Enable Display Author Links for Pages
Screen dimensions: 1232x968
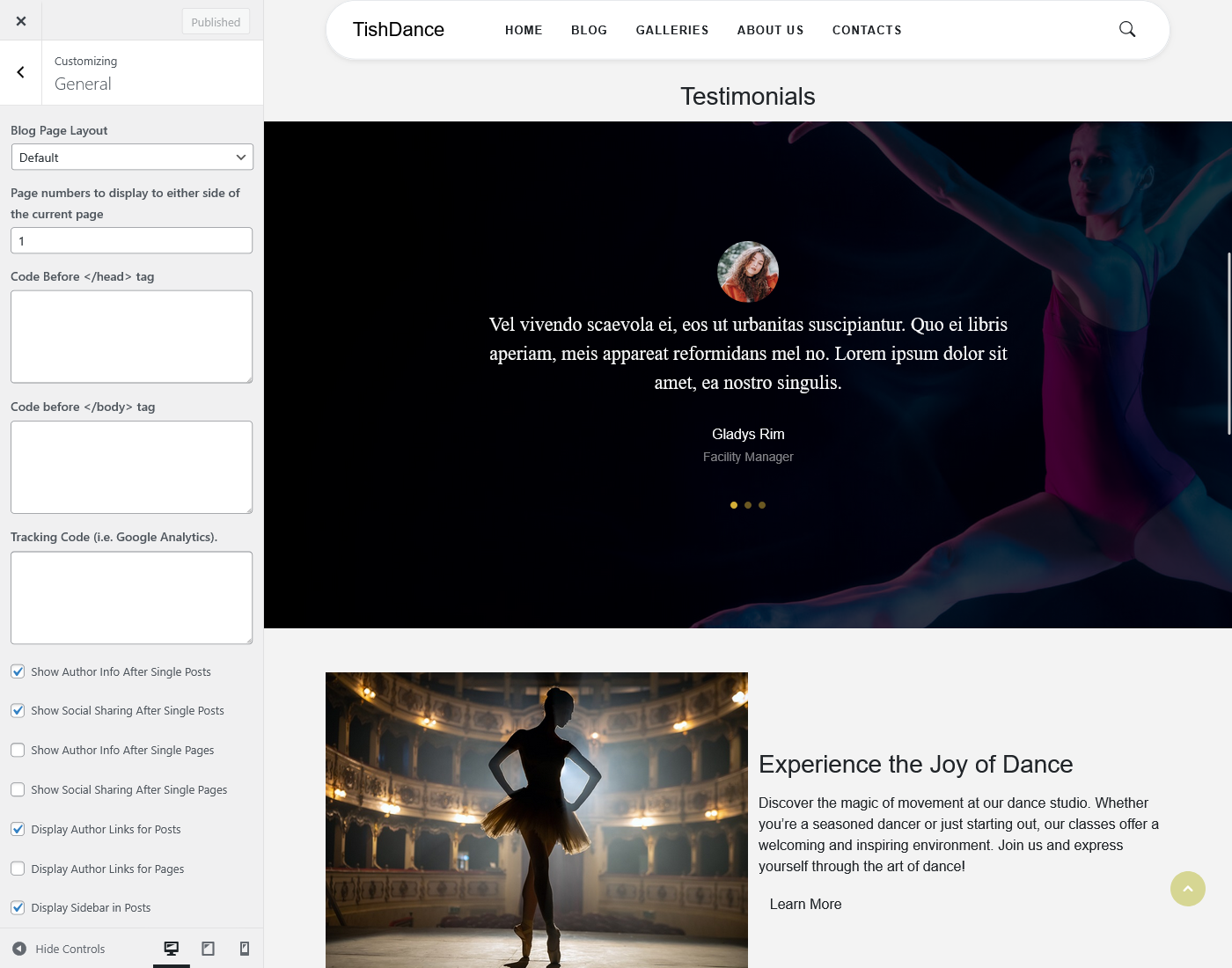coord(18,869)
